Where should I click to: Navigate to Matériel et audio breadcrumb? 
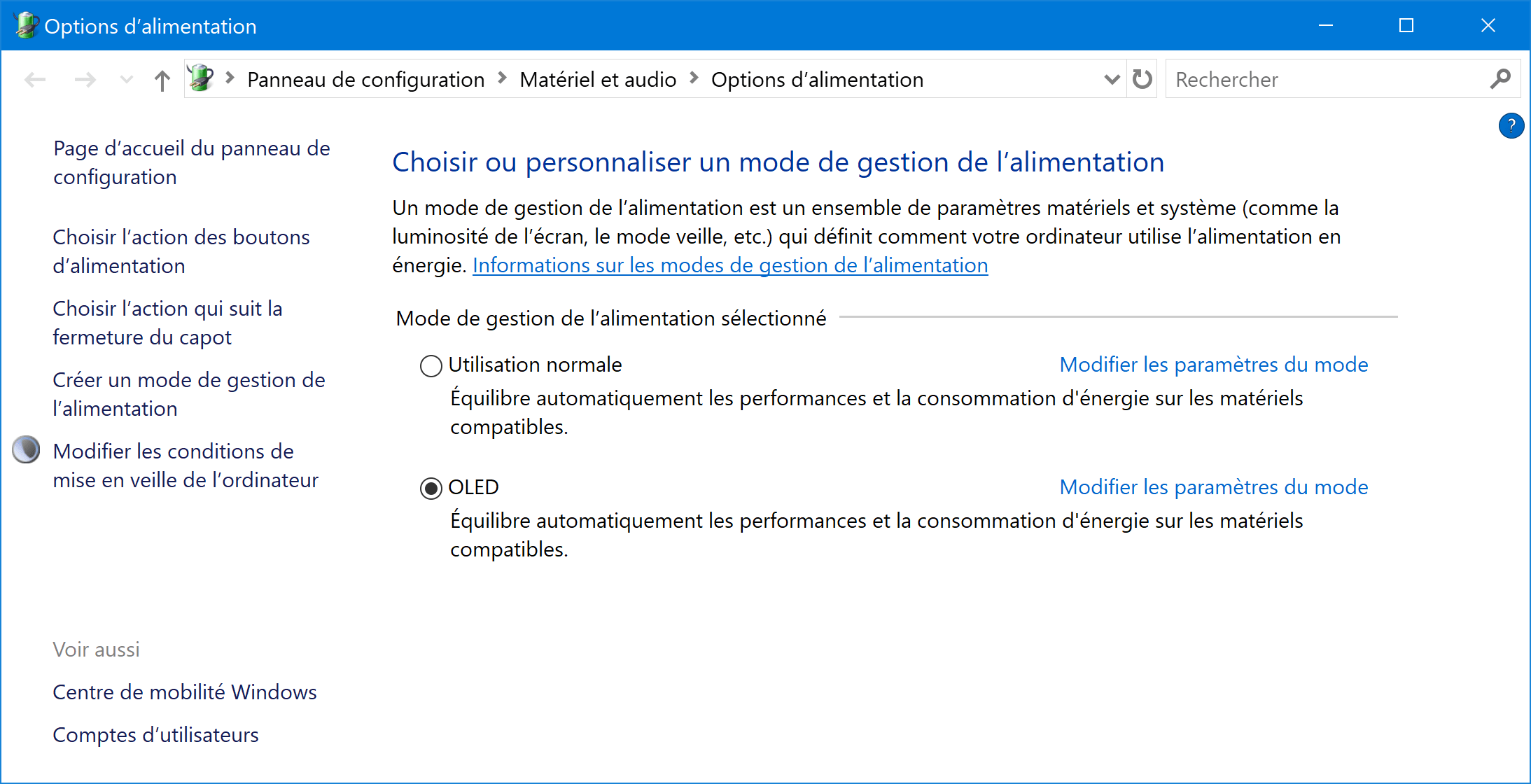pyautogui.click(x=598, y=80)
